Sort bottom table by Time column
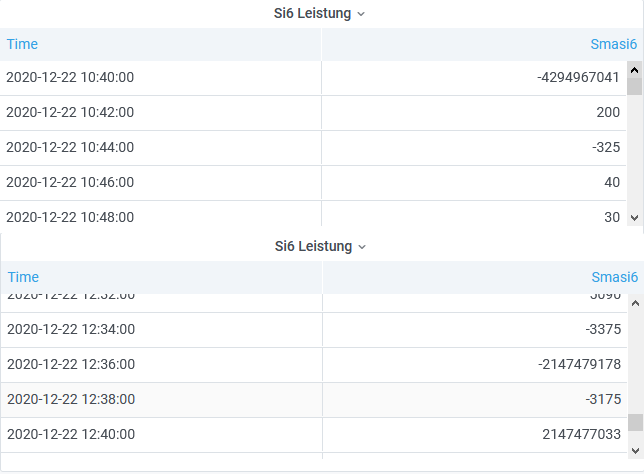Viewport: 644px width, 474px height. 23,277
